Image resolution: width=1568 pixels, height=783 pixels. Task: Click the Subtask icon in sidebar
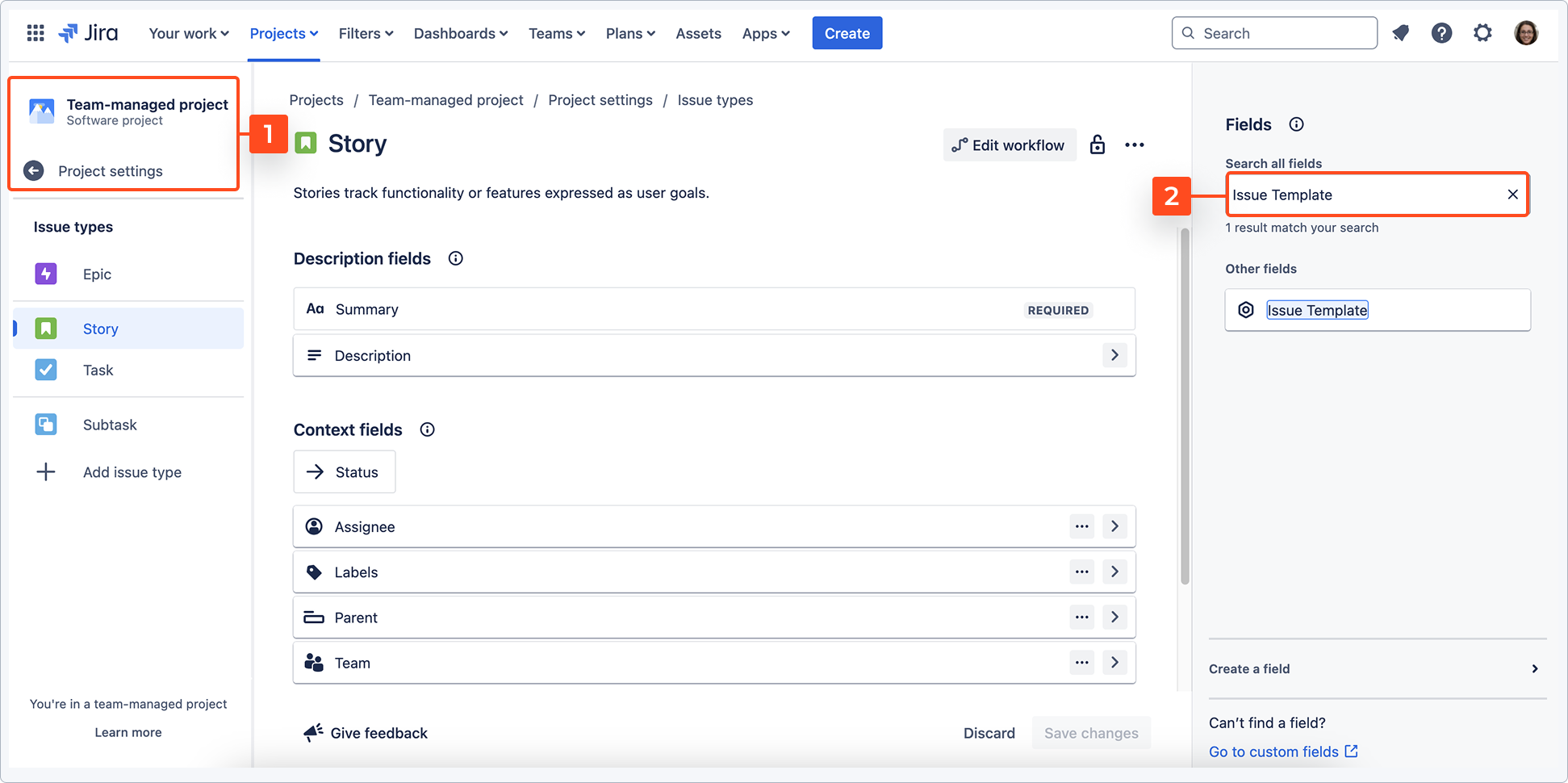tap(46, 425)
